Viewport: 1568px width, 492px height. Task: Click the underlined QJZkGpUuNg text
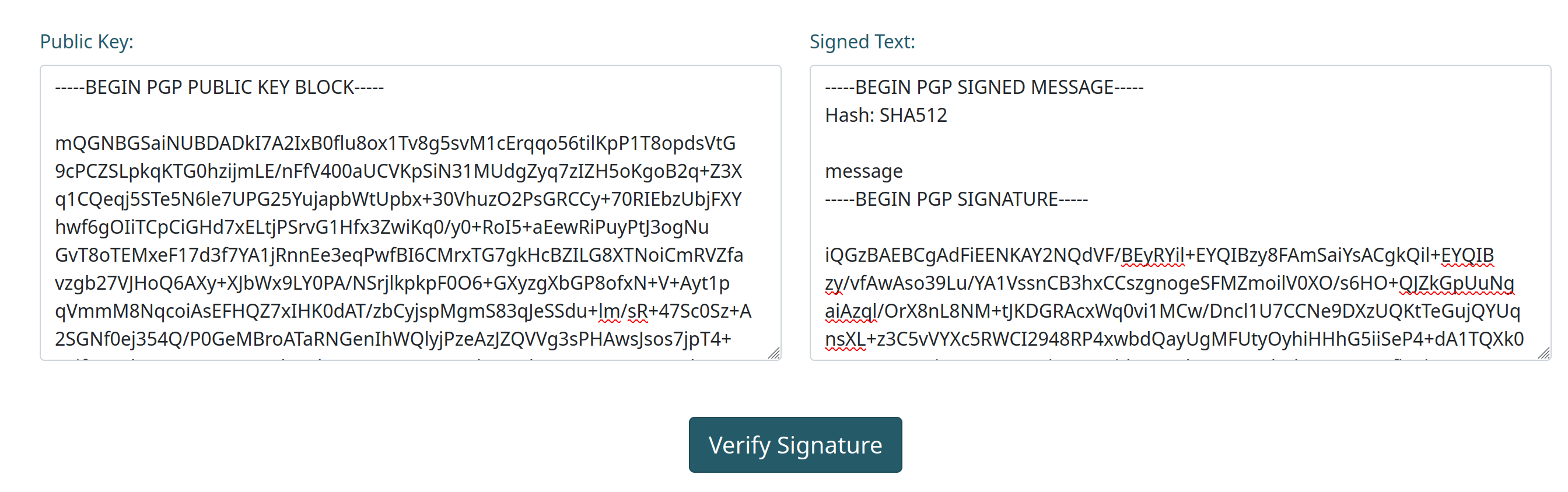(1456, 283)
